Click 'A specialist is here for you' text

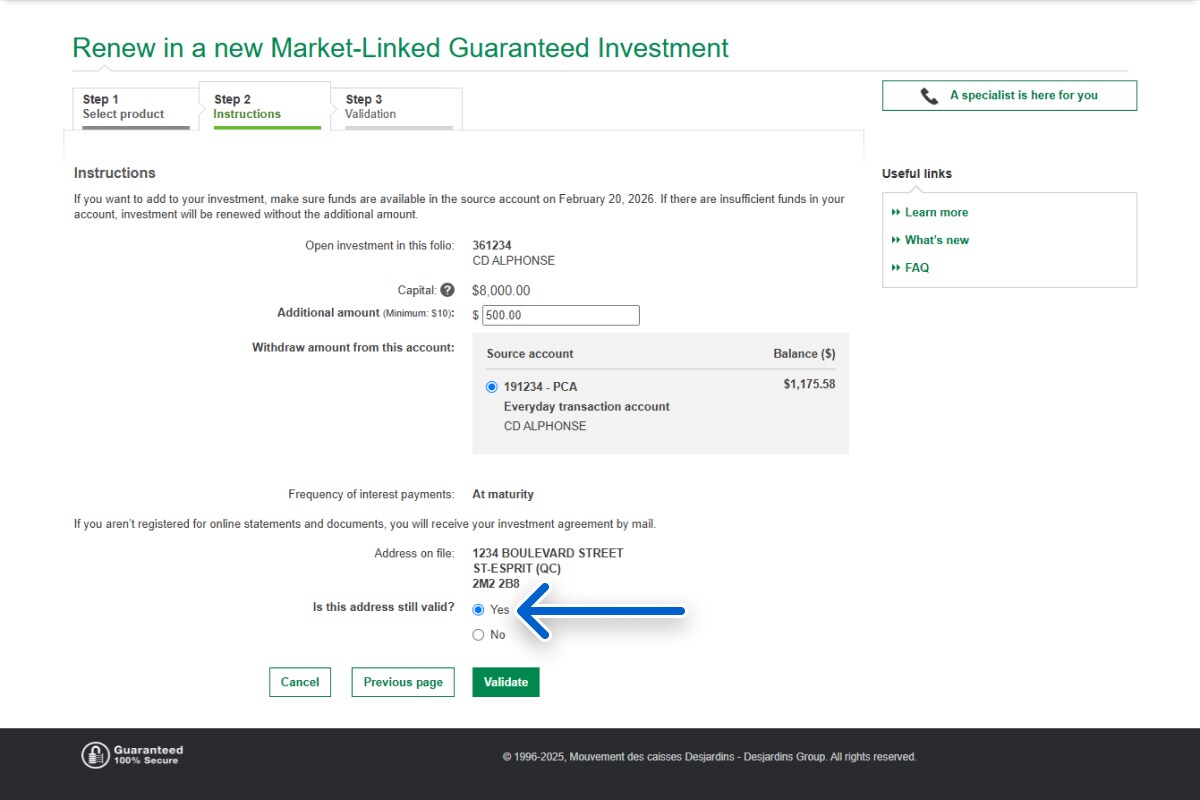pyautogui.click(x=1023, y=96)
